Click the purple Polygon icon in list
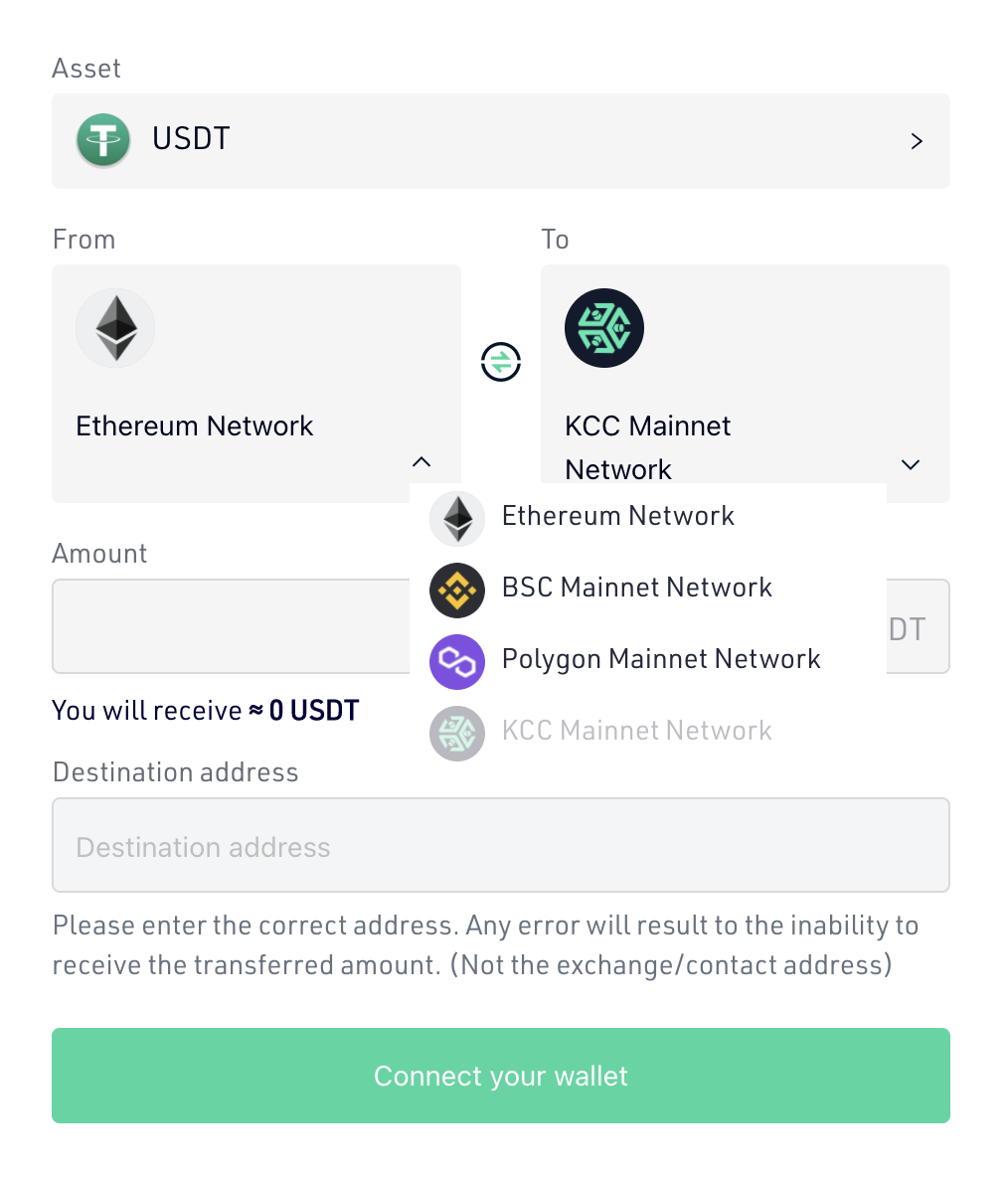 pos(457,662)
